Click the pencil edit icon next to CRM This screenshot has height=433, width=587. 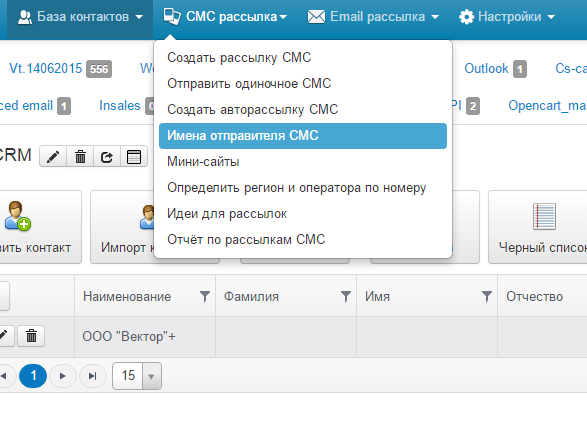pos(53,156)
